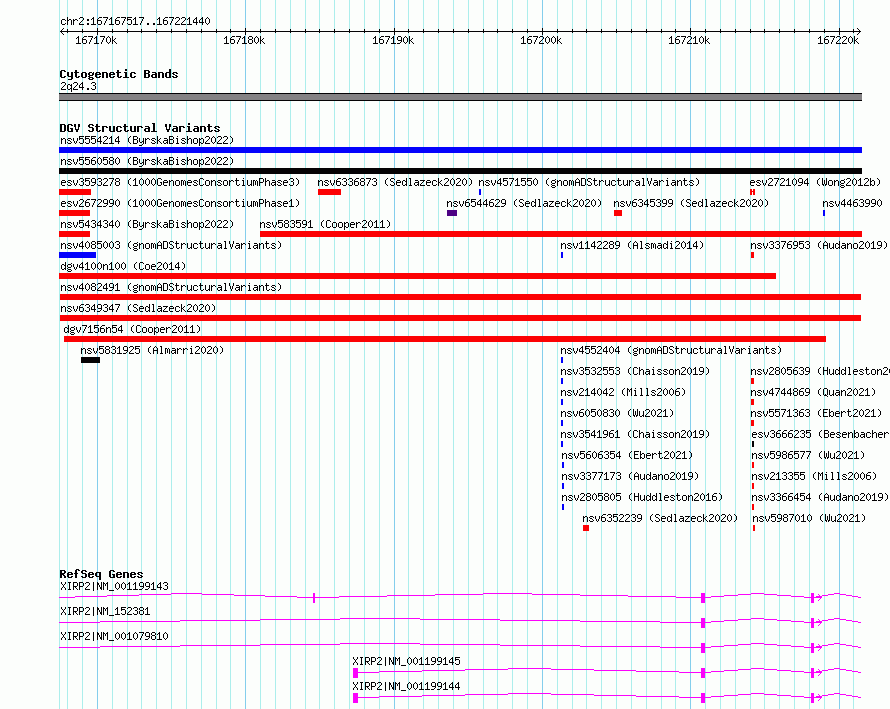Click the 167210k ruler position label
The width and height of the screenshot is (890, 709).
point(689,40)
